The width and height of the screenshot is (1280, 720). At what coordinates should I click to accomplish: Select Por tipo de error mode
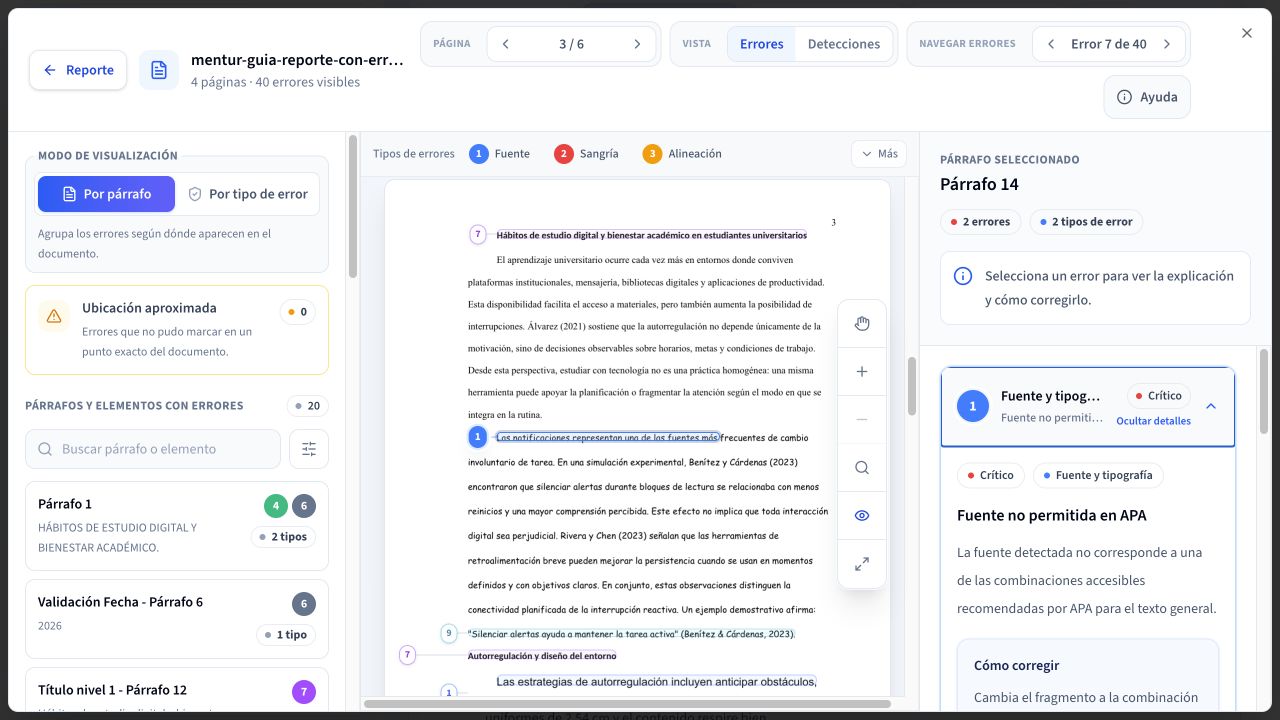point(248,194)
